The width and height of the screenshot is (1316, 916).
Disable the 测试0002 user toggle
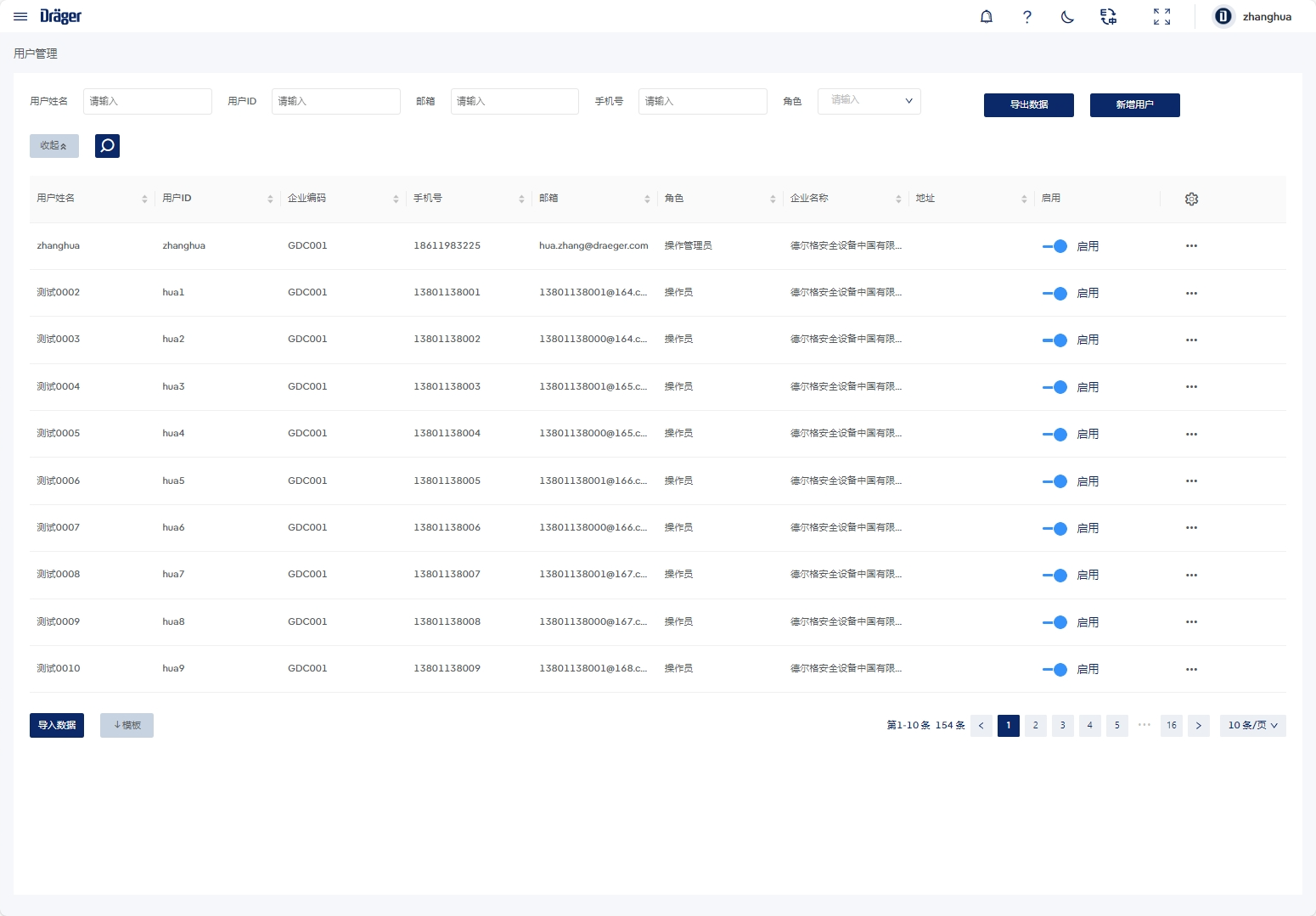(x=1054, y=294)
